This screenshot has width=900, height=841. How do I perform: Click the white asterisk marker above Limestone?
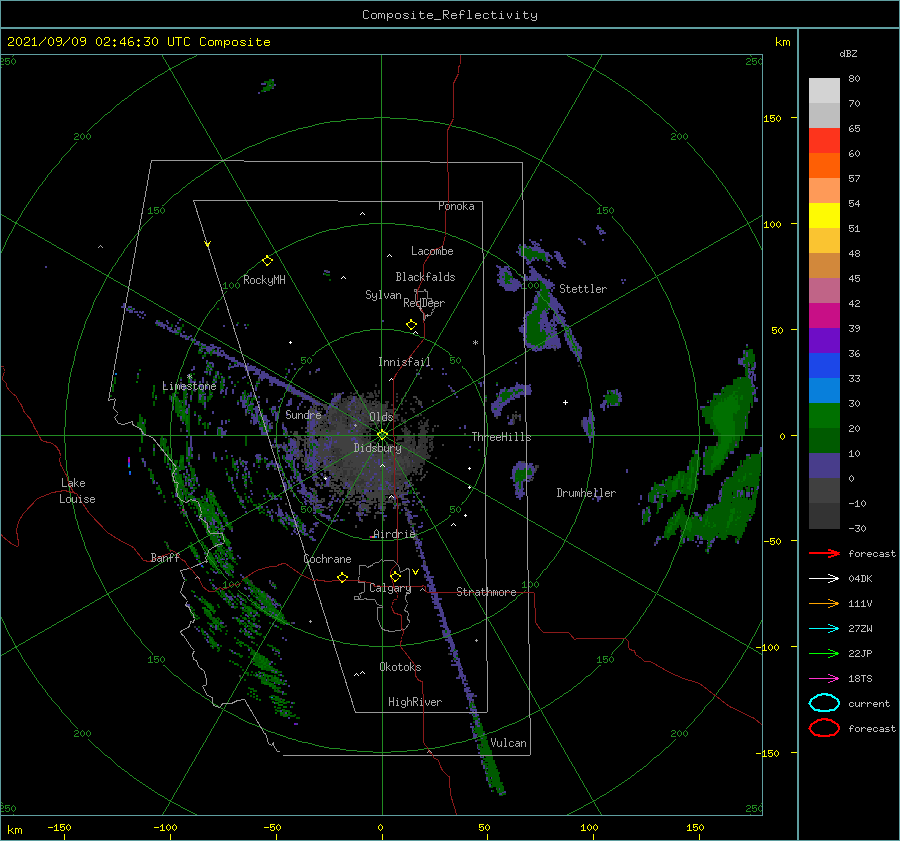point(189,377)
